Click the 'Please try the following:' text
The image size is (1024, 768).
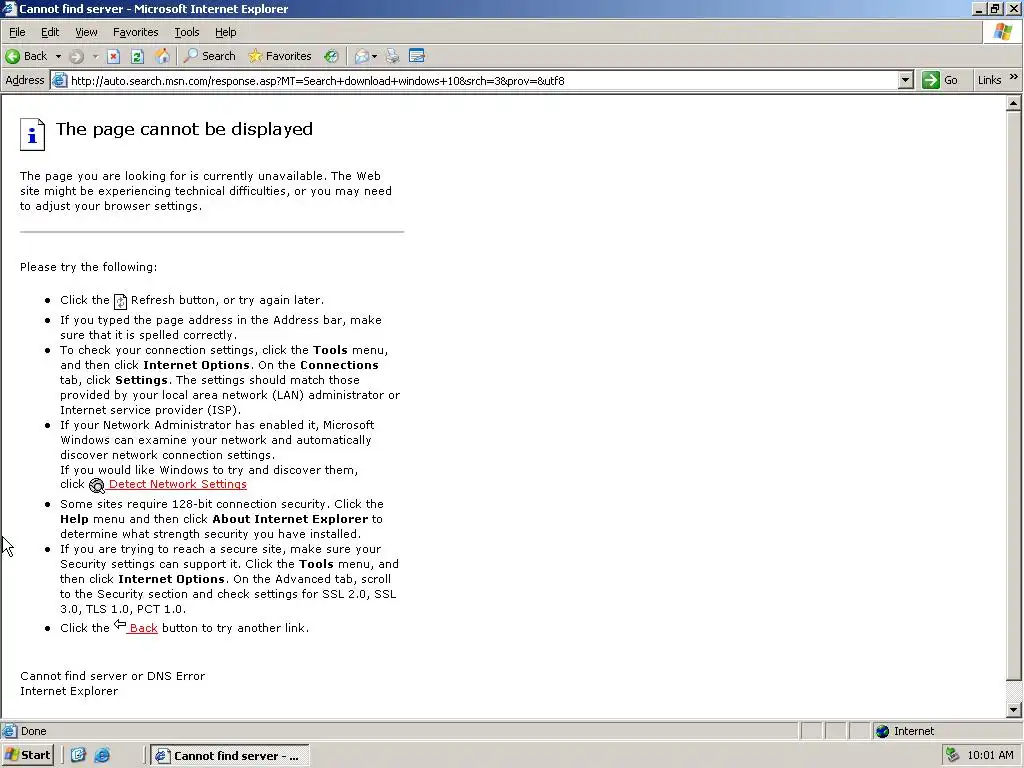pyautogui.click(x=88, y=266)
